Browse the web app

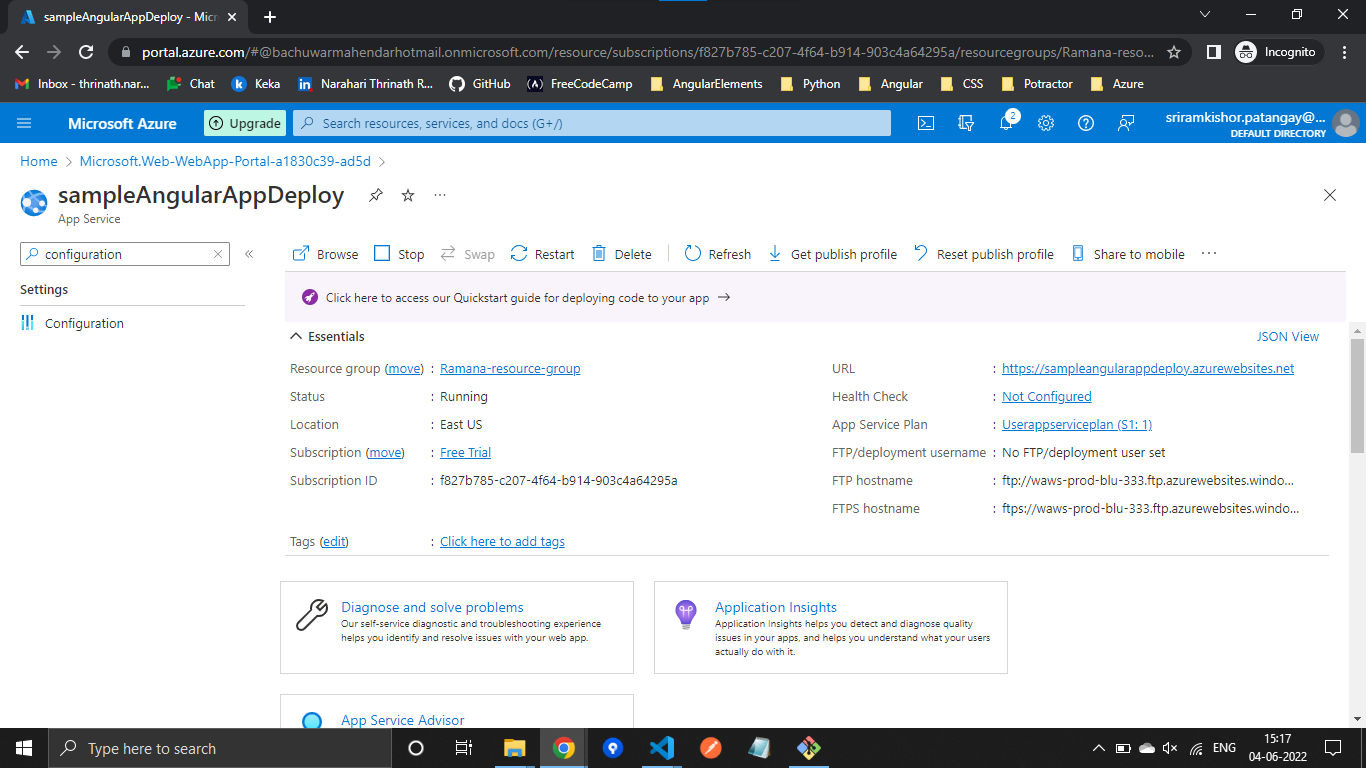pos(325,254)
